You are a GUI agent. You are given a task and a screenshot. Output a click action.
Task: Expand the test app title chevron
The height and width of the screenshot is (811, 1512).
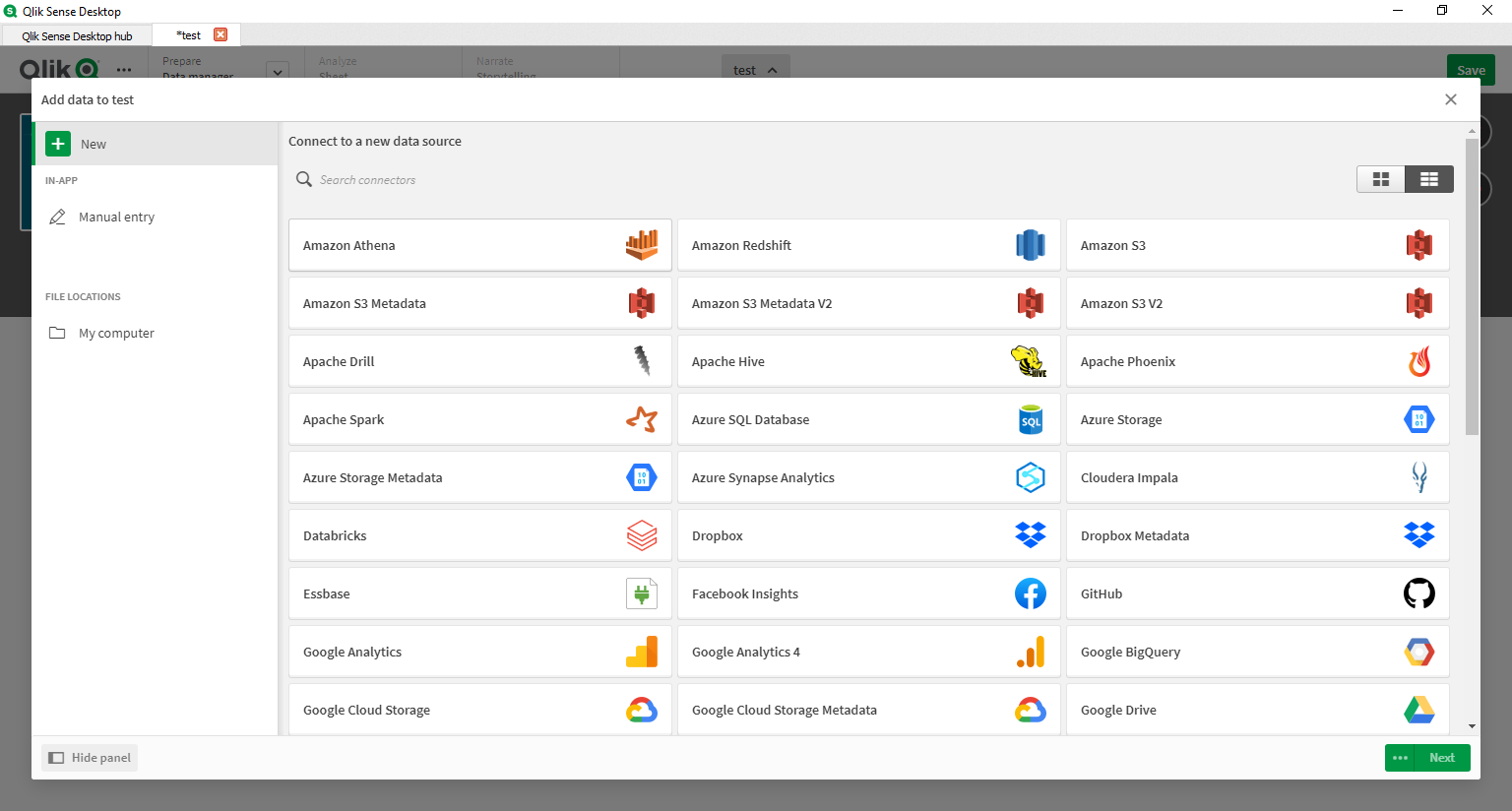[x=773, y=70]
